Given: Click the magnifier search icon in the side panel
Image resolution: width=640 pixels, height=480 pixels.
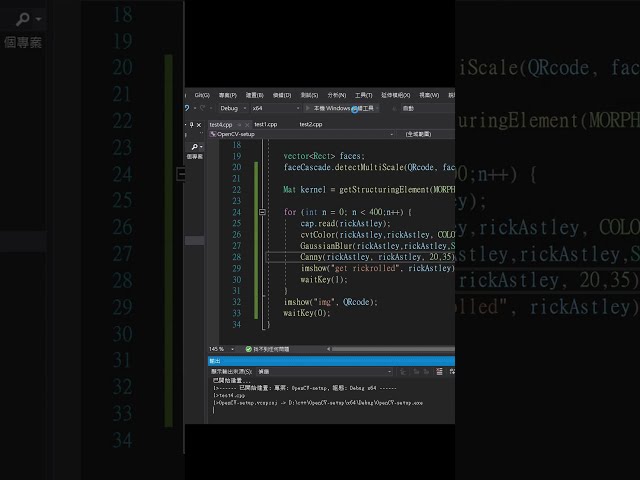Looking at the screenshot, I should 194,147.
